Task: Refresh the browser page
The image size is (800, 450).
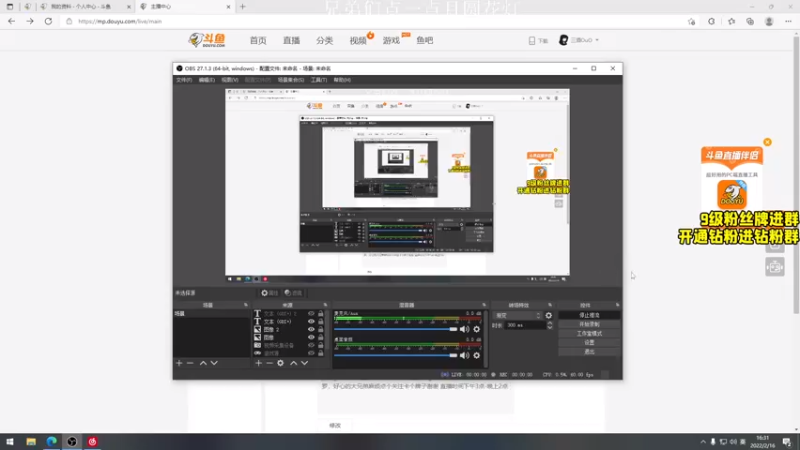Action: coord(48,21)
